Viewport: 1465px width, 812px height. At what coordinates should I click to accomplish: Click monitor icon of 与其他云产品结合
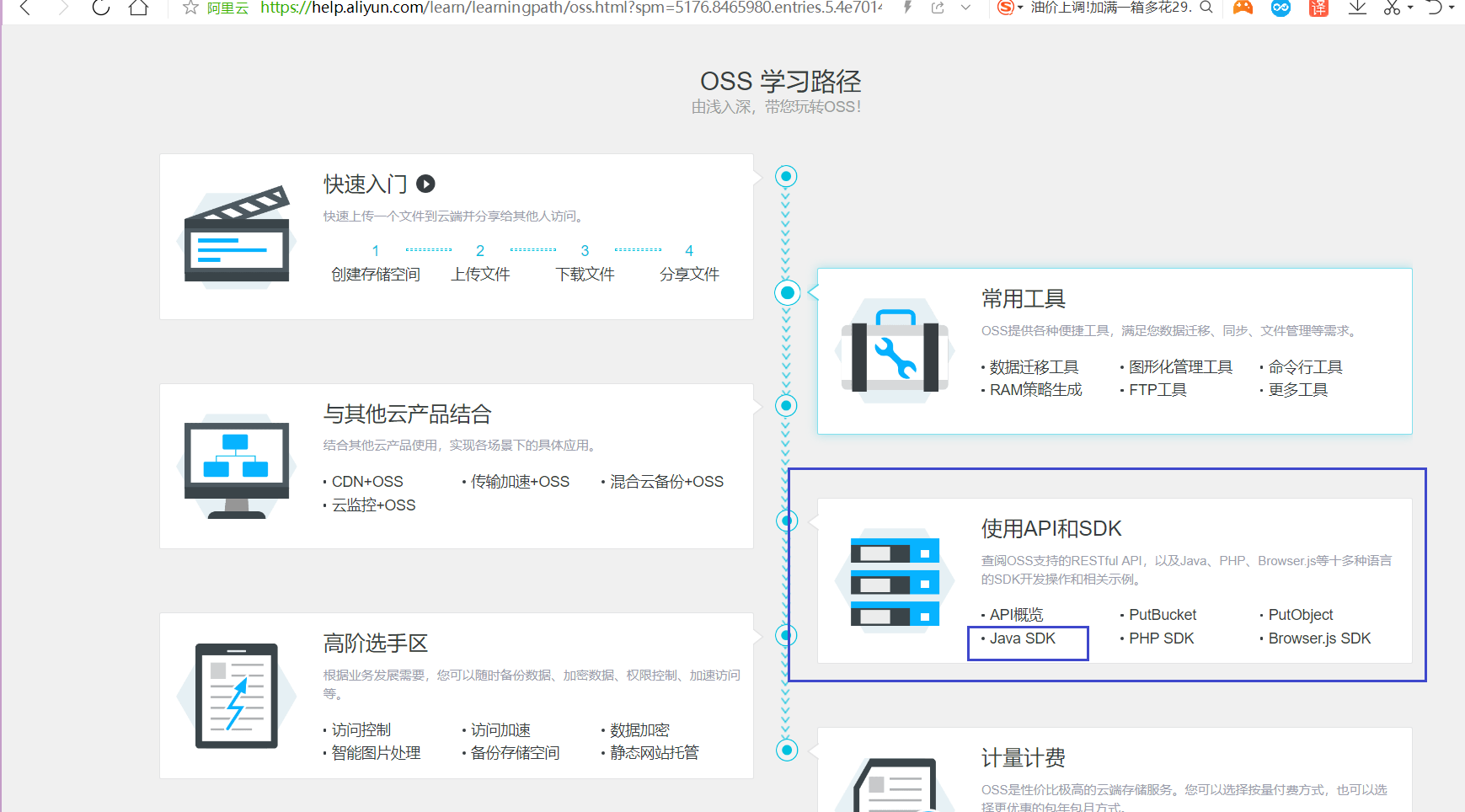click(x=237, y=468)
